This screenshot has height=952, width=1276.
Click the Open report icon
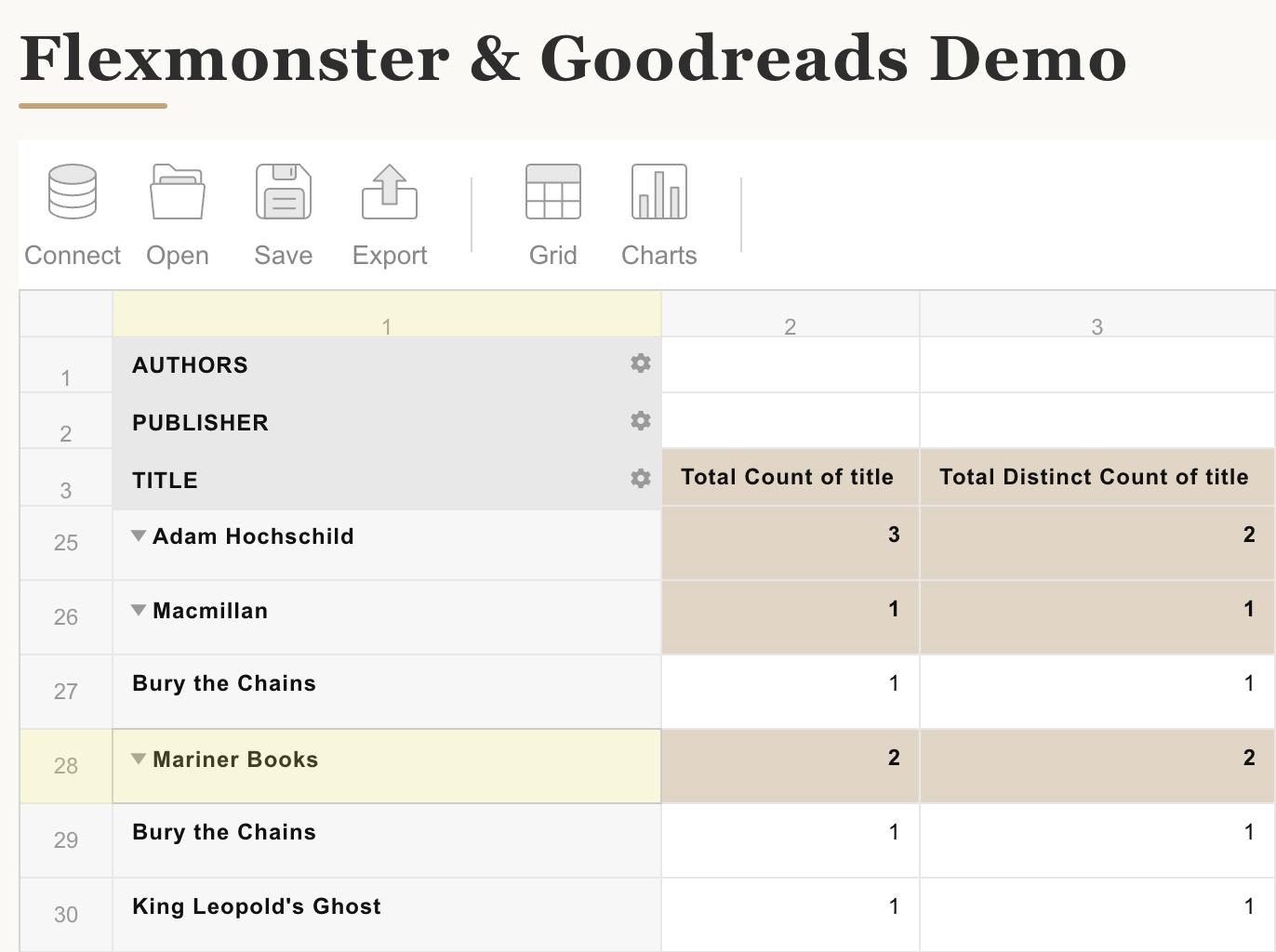177,212
